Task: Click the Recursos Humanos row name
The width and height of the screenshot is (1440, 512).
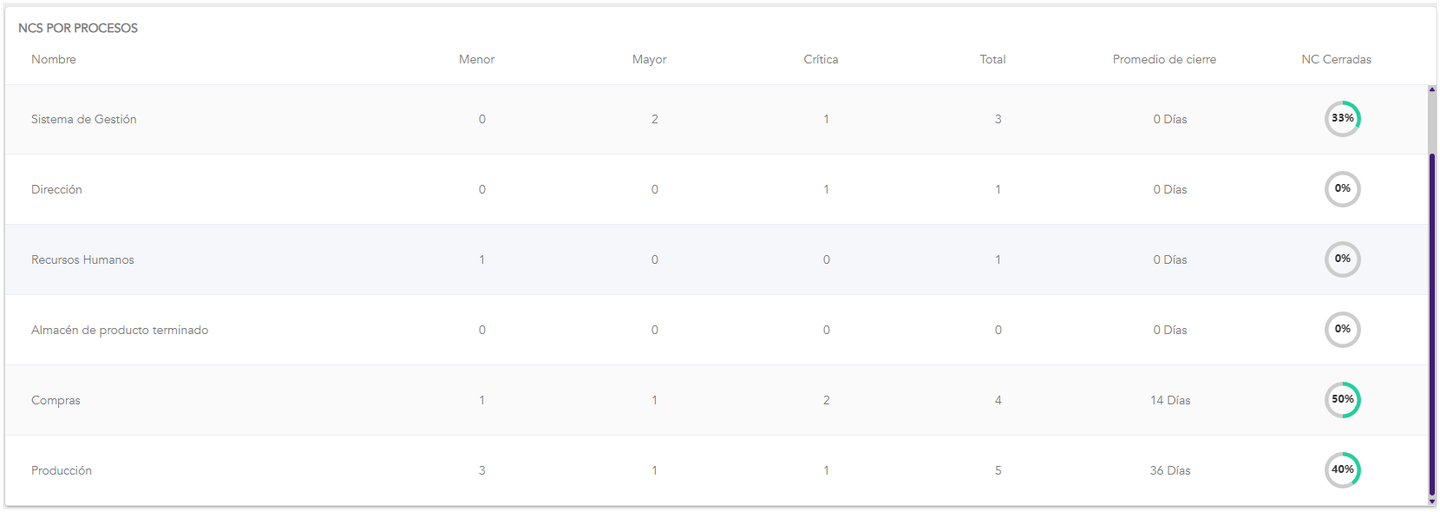Action: 83,260
